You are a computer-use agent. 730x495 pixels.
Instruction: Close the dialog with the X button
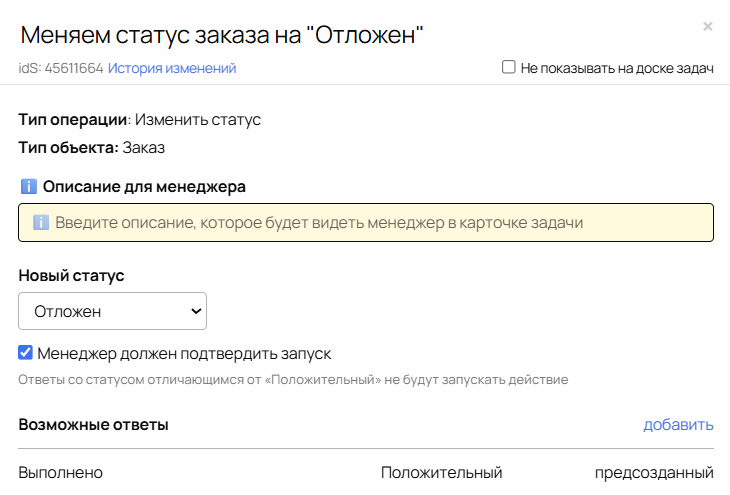pos(707,27)
